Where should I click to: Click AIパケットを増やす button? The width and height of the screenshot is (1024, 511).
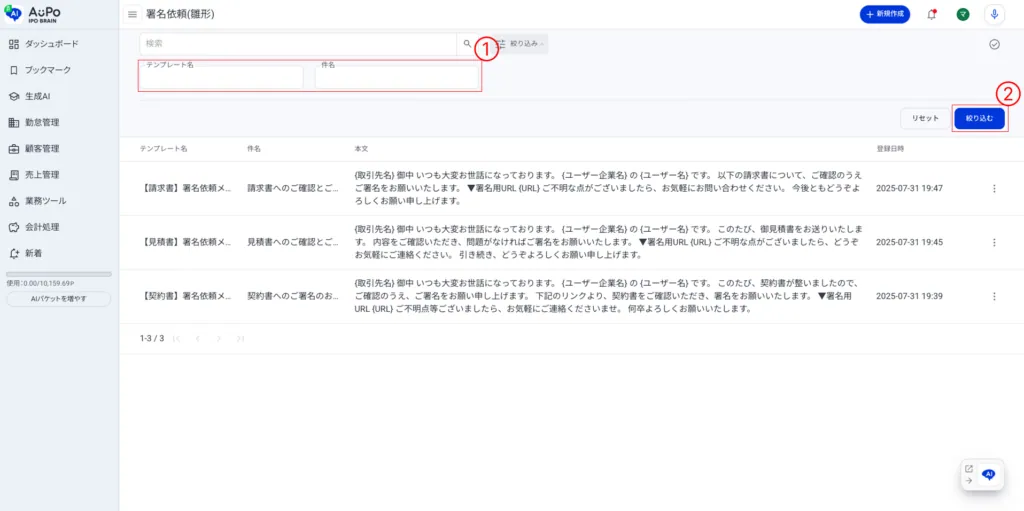pos(59,299)
